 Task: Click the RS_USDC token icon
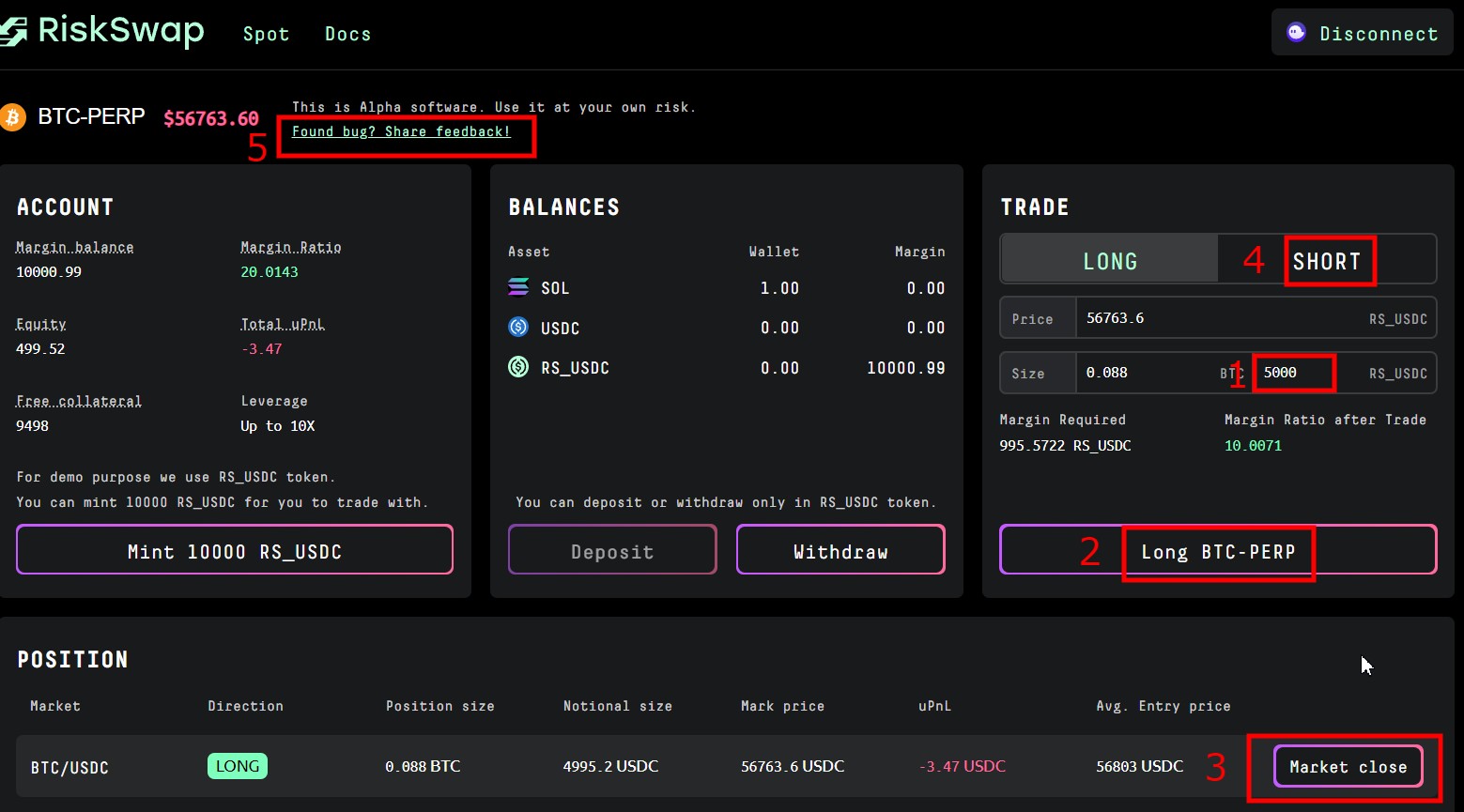(x=518, y=367)
